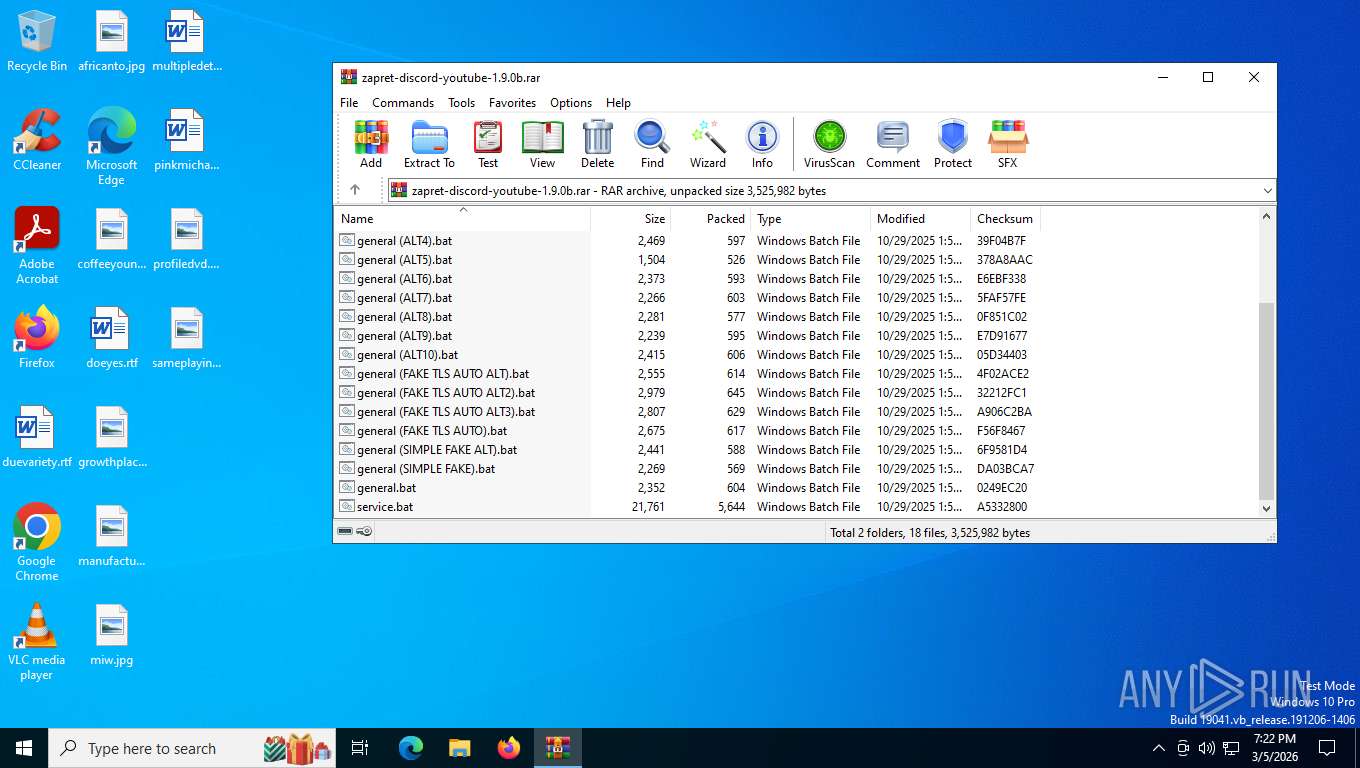
Task: Open the Favorites menu
Action: (512, 102)
